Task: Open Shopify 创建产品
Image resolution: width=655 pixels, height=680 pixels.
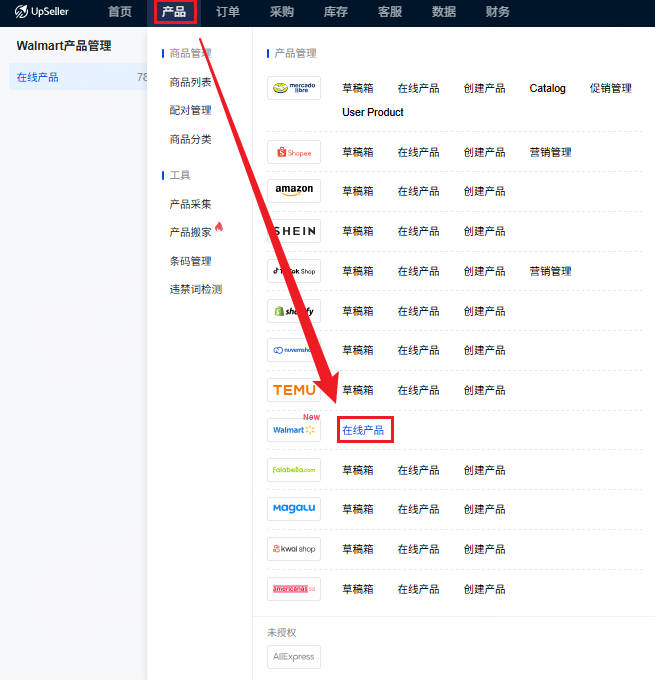Action: [485, 311]
